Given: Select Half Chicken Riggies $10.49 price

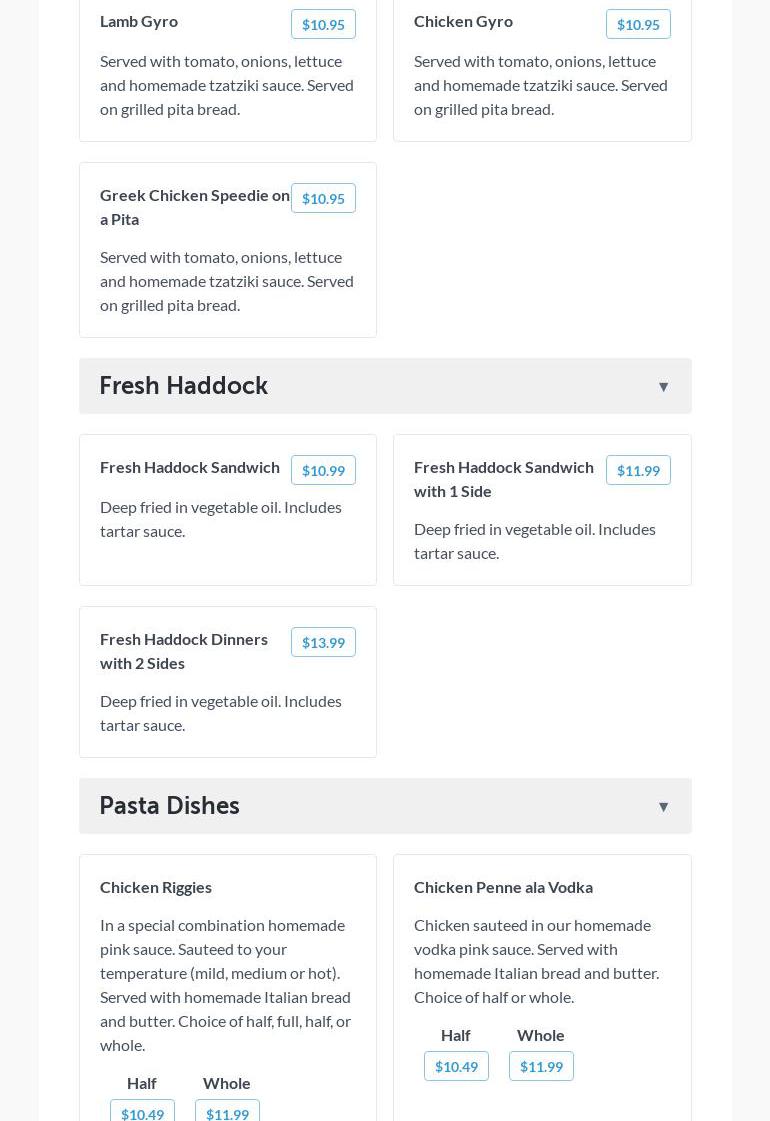Looking at the screenshot, I should pyautogui.click(x=142, y=1112).
